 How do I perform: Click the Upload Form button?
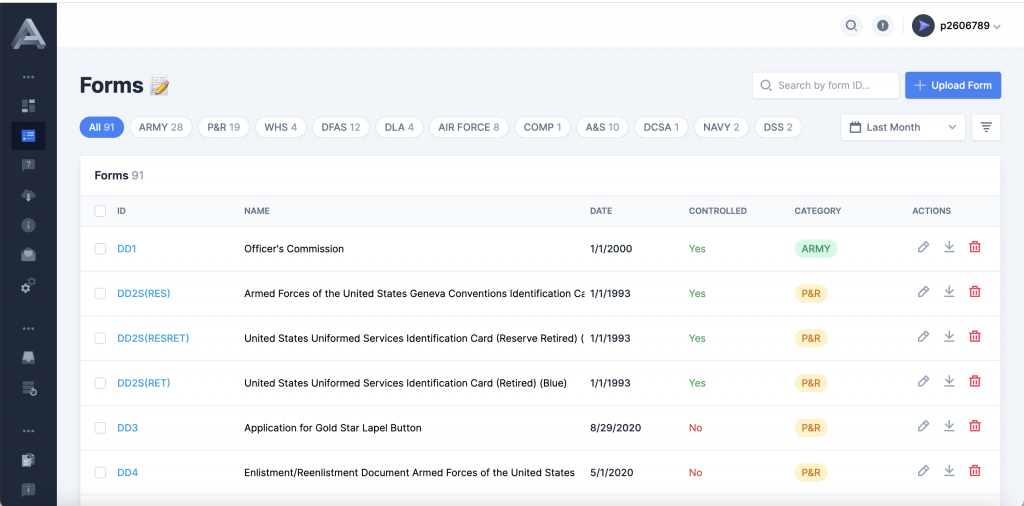click(x=953, y=86)
